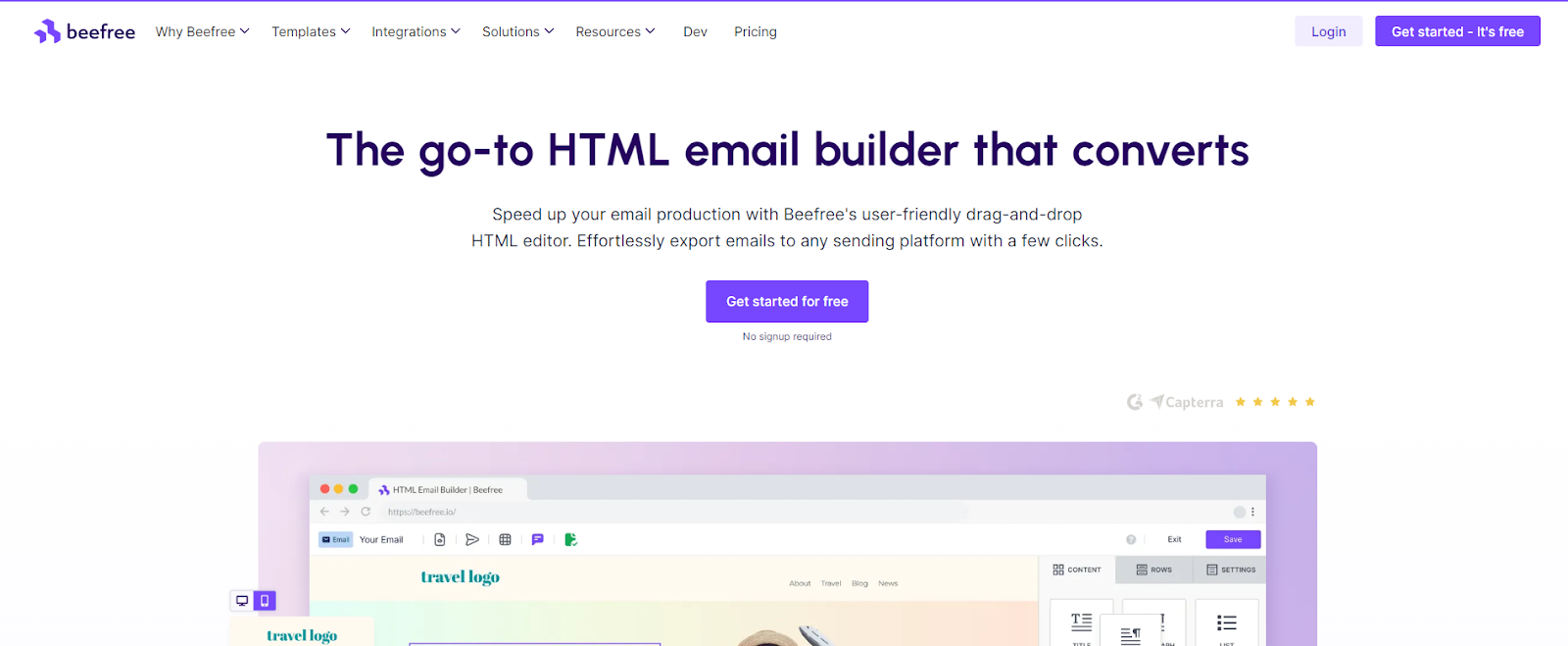Click the forward arrow in the demo browser
This screenshot has height=646, width=1568.
[x=345, y=512]
